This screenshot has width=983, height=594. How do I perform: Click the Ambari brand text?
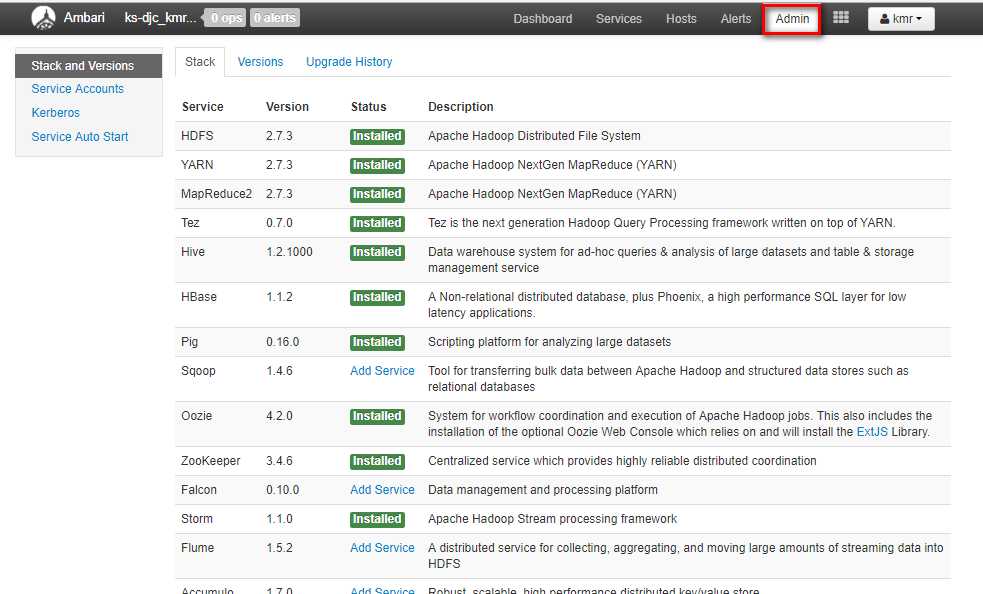click(84, 18)
